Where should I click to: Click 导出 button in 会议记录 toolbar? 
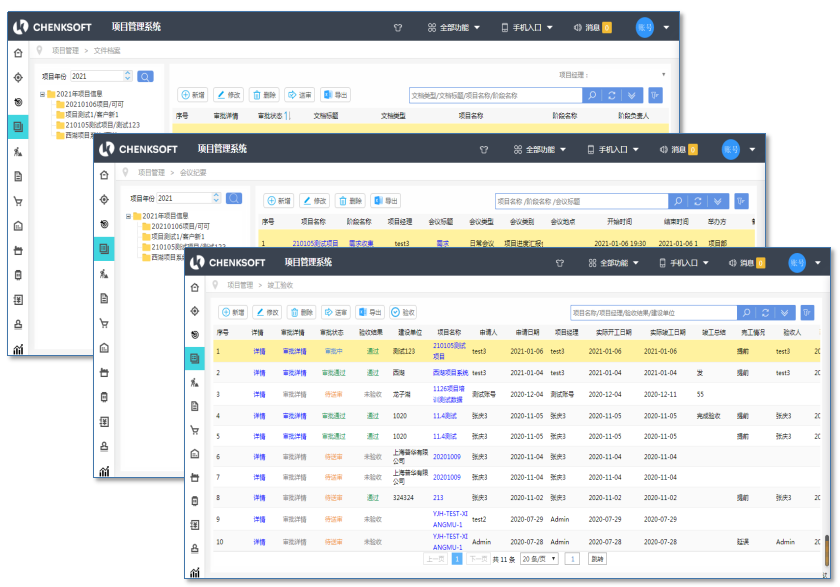click(x=386, y=201)
